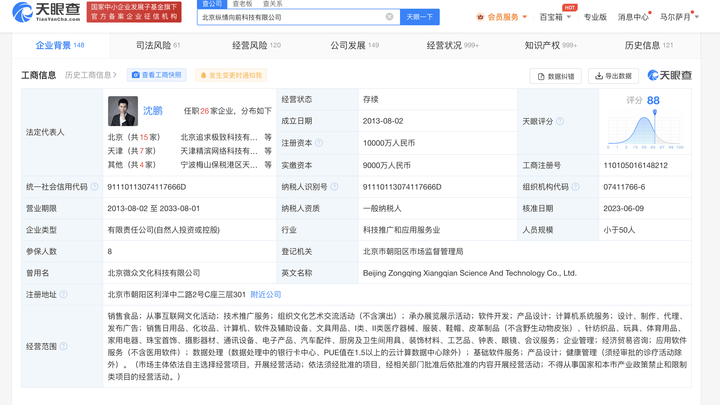The width and height of the screenshot is (720, 405).
Task: Click the 发生变更时通知我 button
Action: 231,75
